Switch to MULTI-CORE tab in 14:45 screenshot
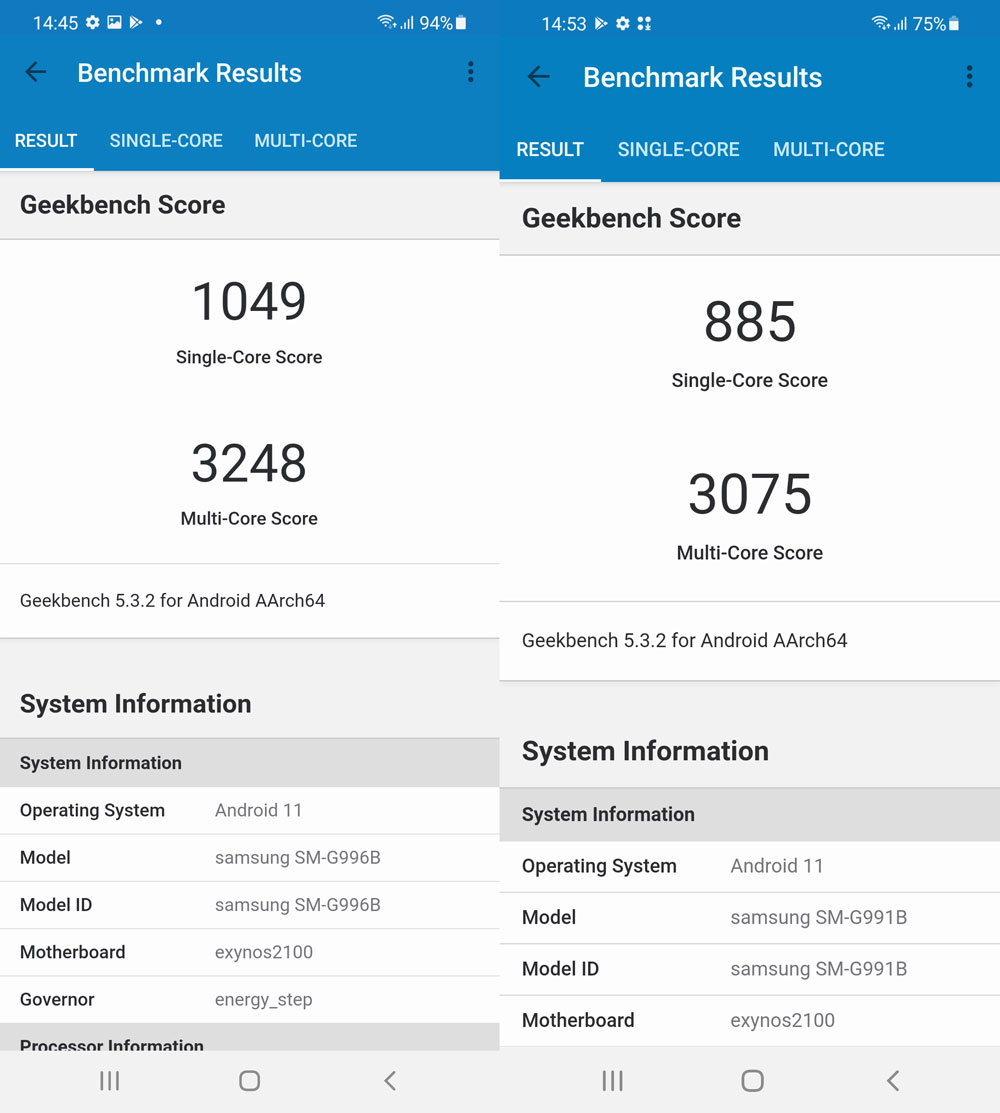This screenshot has width=1000, height=1113. 306,141
